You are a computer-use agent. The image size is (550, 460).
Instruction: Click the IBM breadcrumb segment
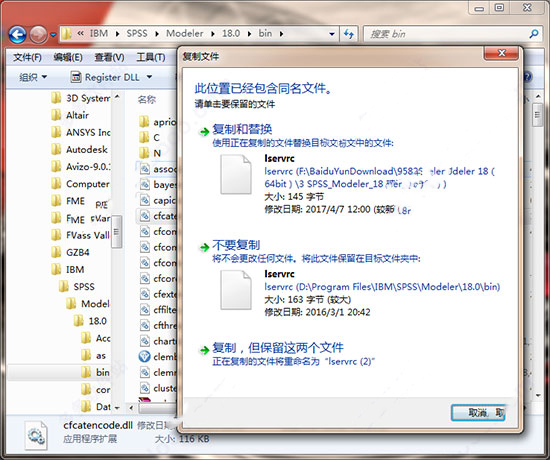(99, 34)
